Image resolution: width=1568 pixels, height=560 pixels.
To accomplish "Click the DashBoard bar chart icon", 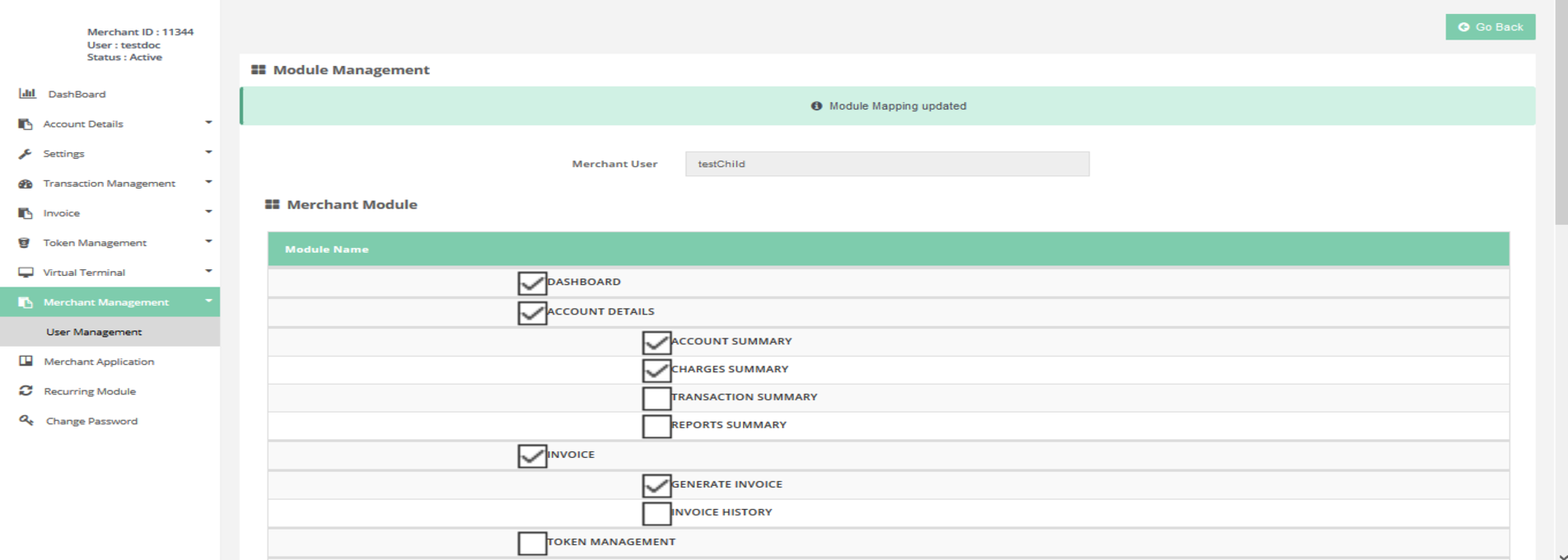I will pyautogui.click(x=27, y=94).
